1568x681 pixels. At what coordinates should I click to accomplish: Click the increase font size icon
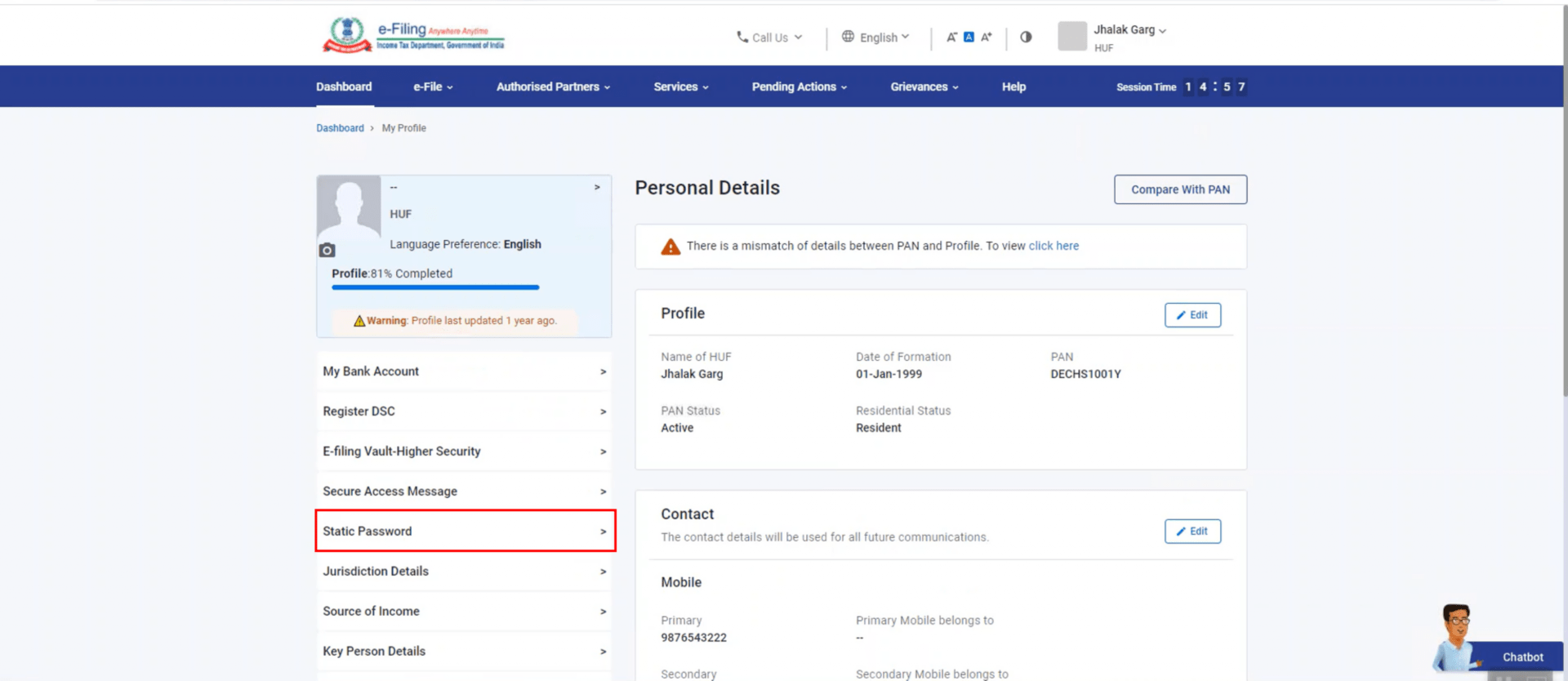(x=987, y=37)
